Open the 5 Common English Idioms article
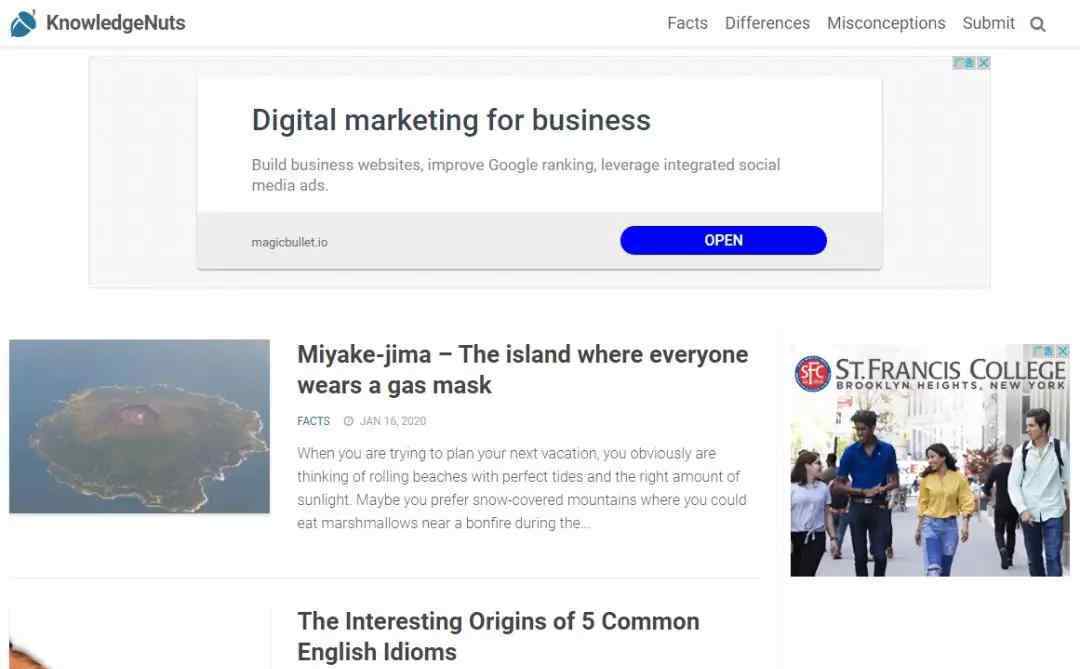The height and width of the screenshot is (669, 1080). pyautogui.click(x=498, y=635)
